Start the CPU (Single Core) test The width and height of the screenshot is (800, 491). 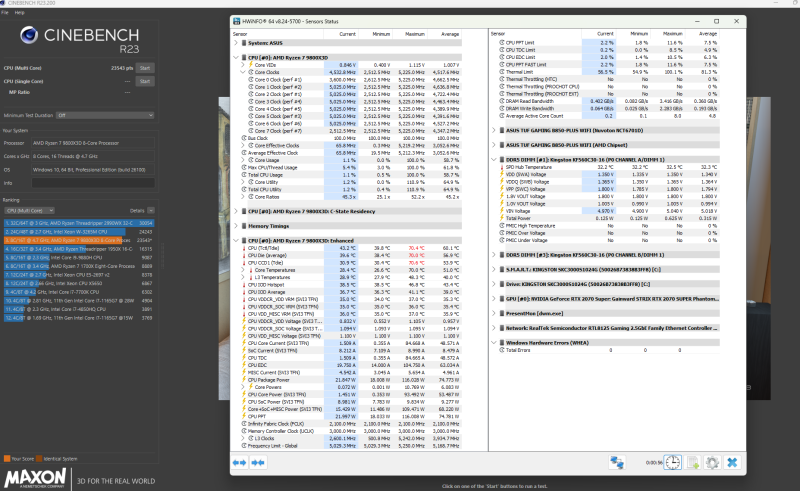coord(145,81)
